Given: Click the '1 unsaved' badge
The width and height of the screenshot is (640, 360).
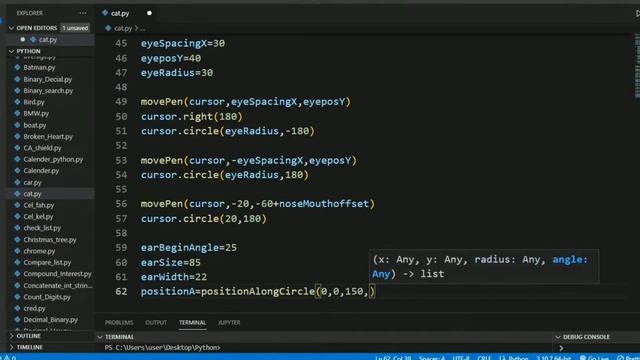Looking at the screenshot, I should [x=75, y=28].
